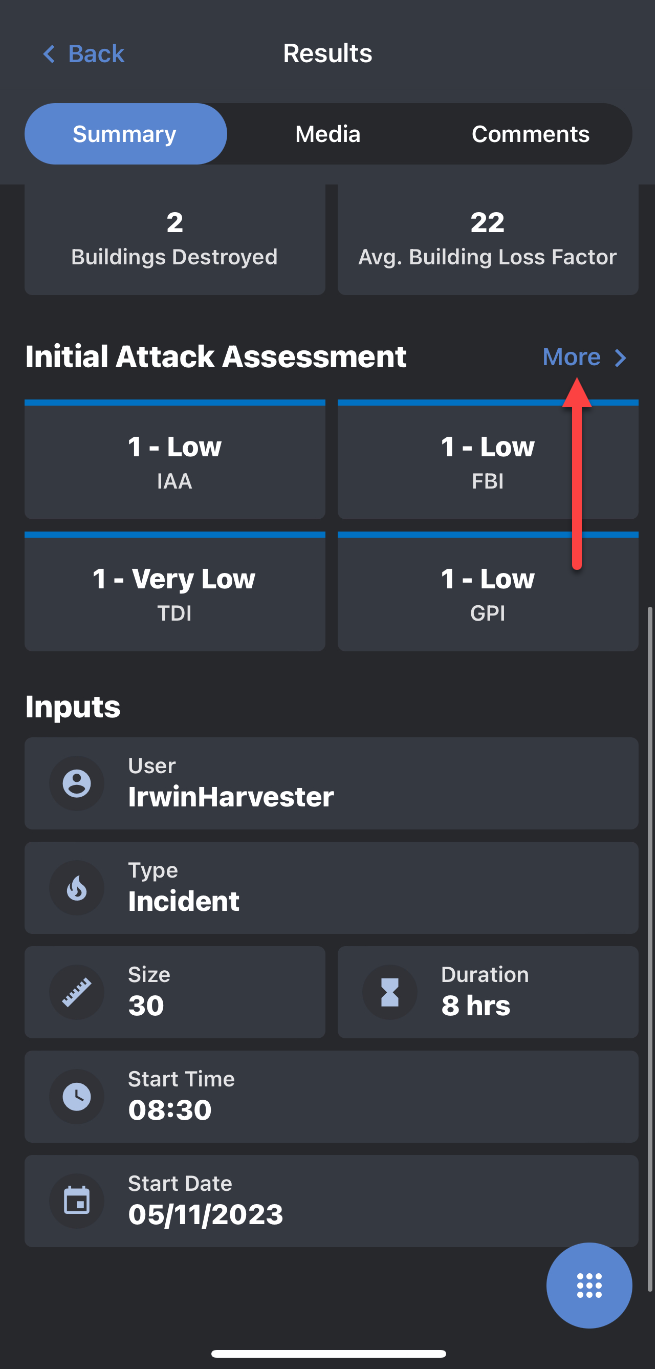The width and height of the screenshot is (655, 1369).
Task: Click the User profile icon beside IrwinHarvester
Action: (77, 784)
